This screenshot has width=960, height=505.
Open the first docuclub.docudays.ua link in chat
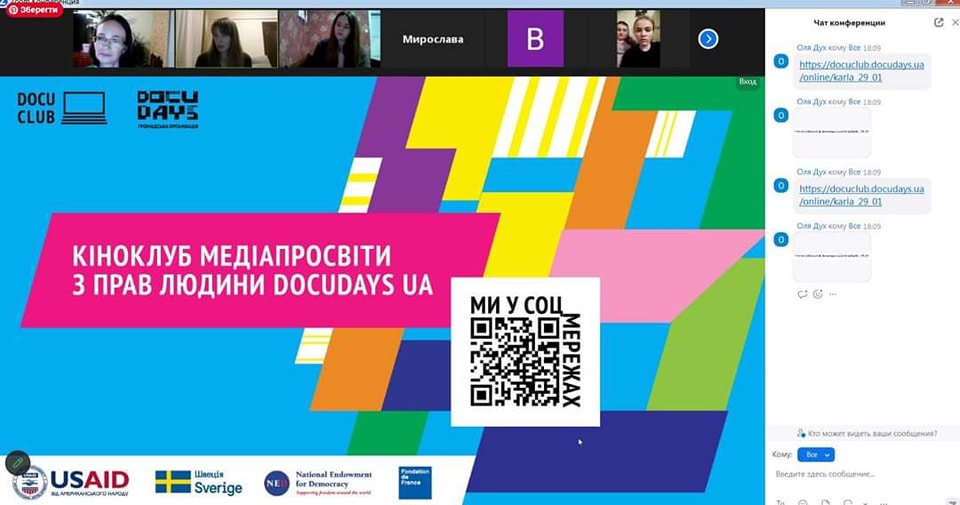click(x=861, y=71)
